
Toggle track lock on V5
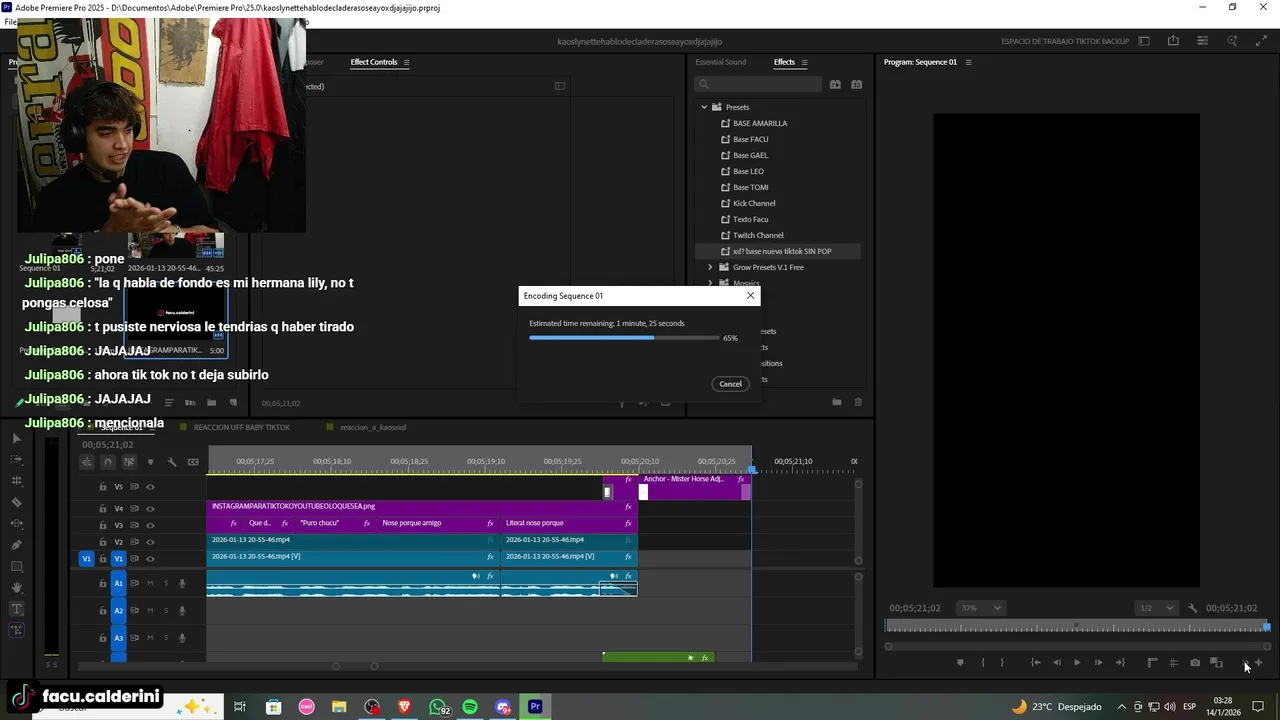[x=102, y=487]
